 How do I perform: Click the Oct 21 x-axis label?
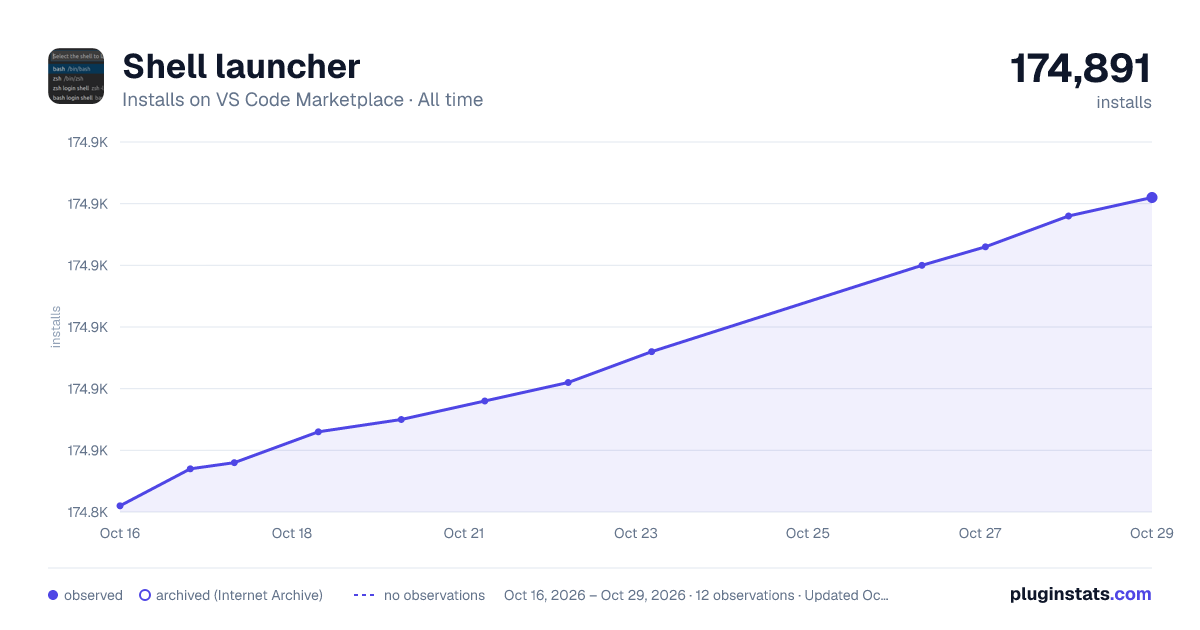(464, 533)
